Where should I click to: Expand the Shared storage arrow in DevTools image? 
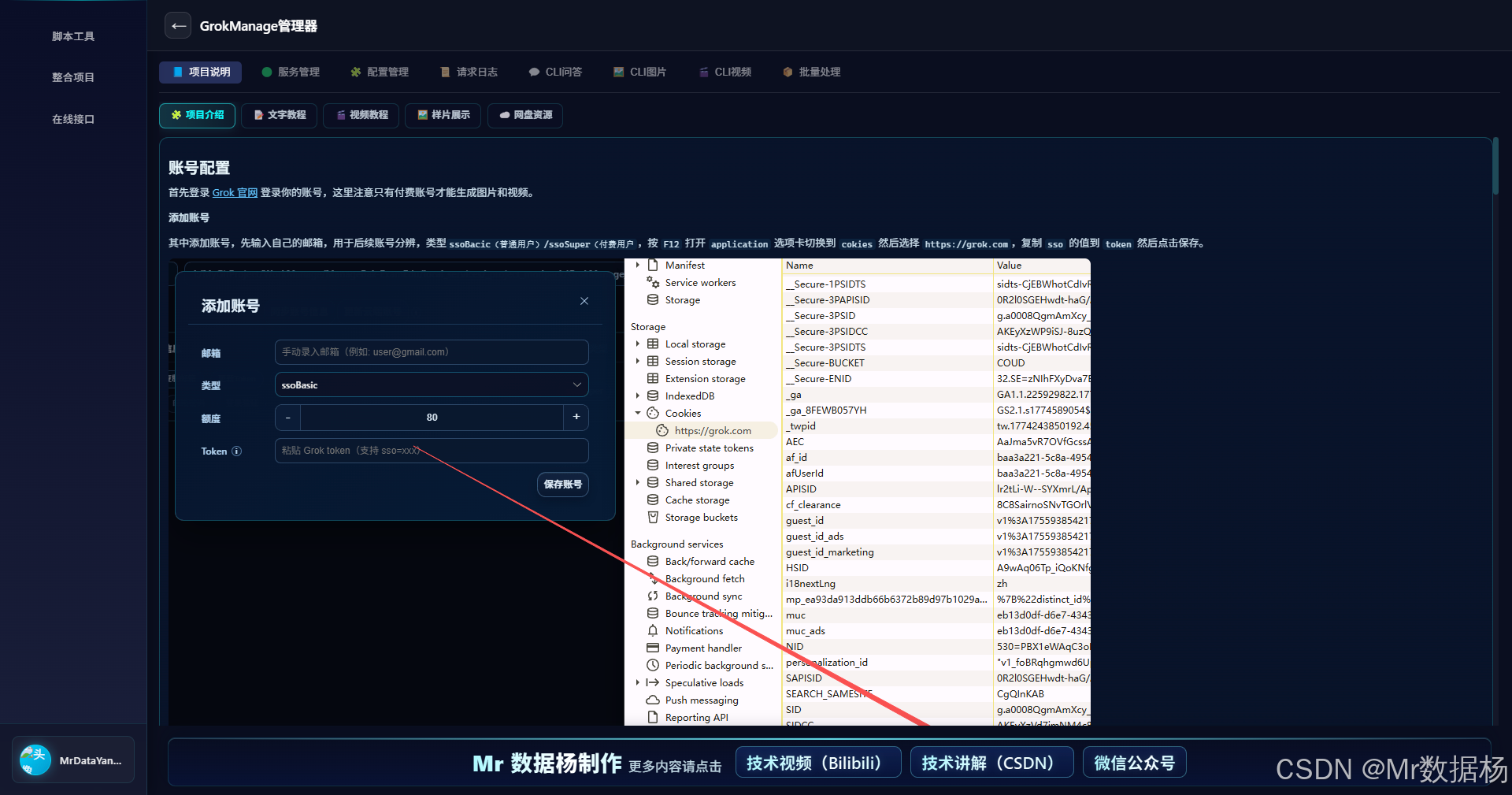[638, 483]
